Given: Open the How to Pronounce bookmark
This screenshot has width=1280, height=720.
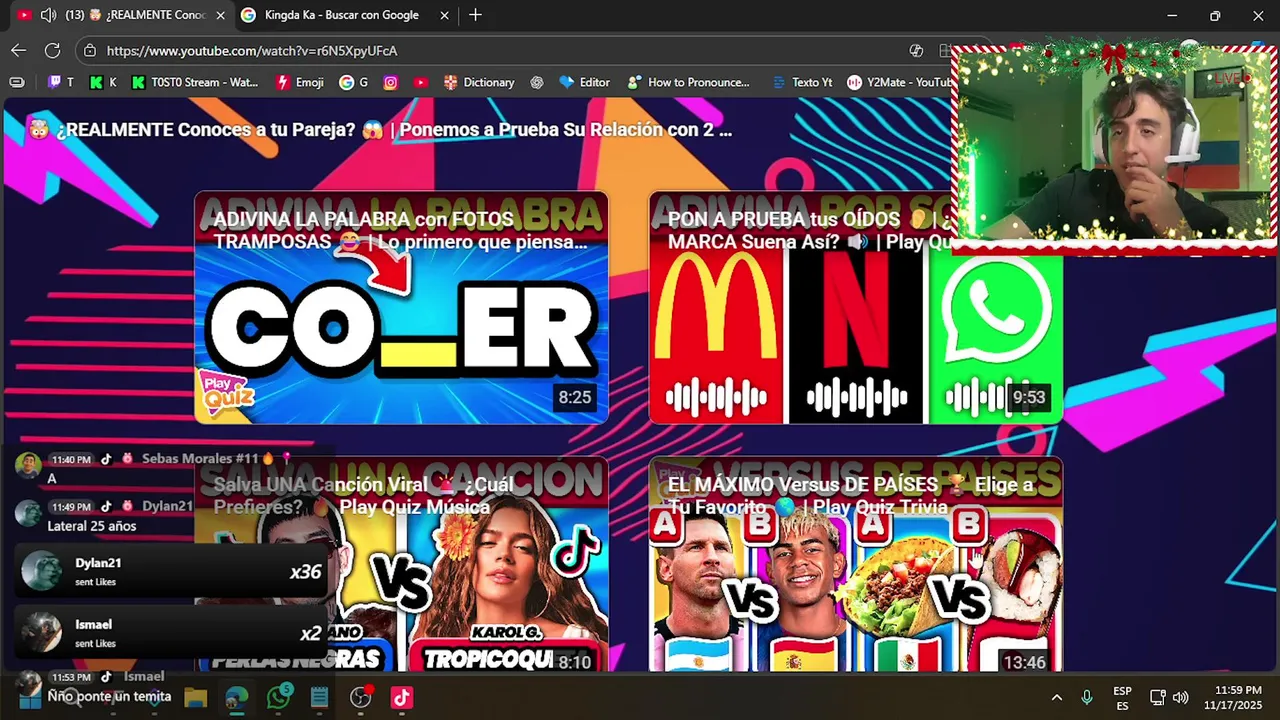Looking at the screenshot, I should pyautogui.click(x=688, y=82).
